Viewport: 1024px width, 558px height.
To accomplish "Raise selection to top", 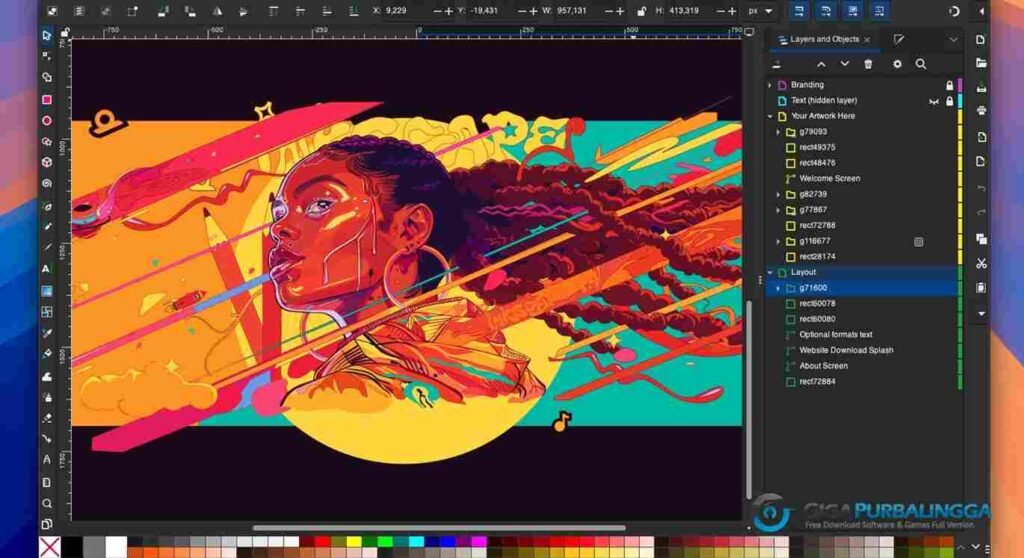I will [273, 11].
